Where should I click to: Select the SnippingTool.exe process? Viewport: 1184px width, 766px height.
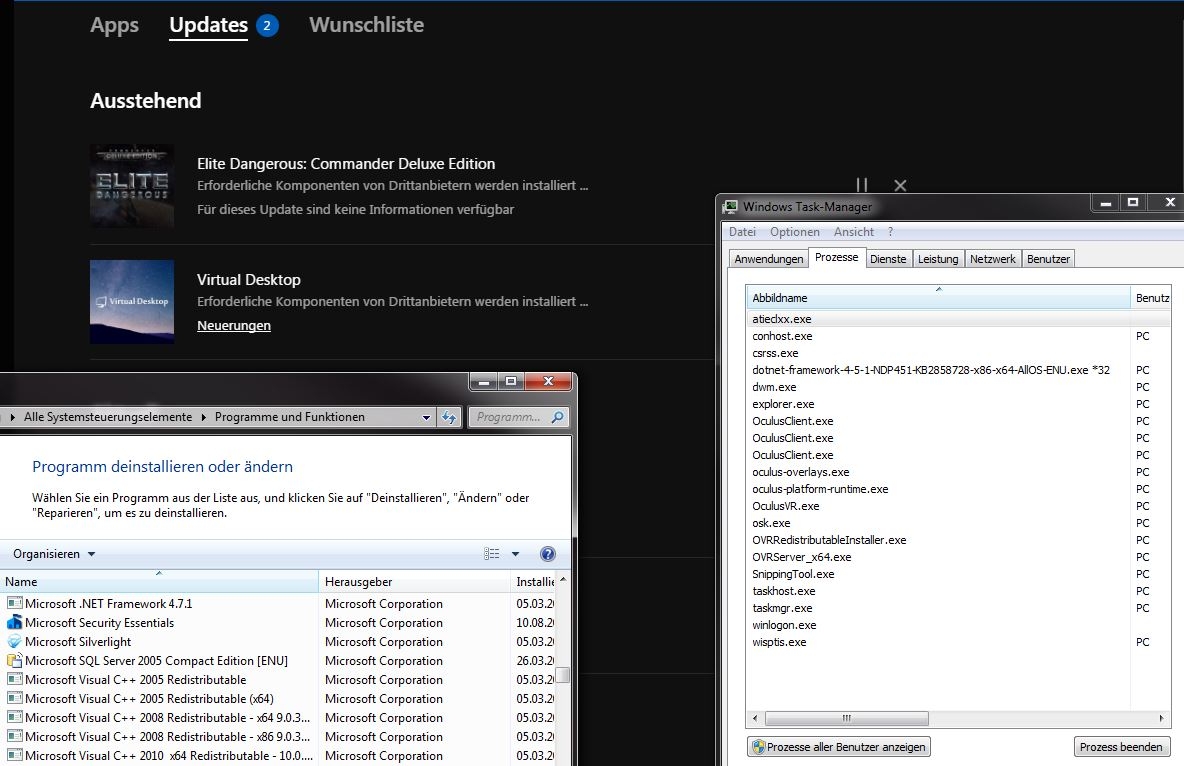[793, 574]
